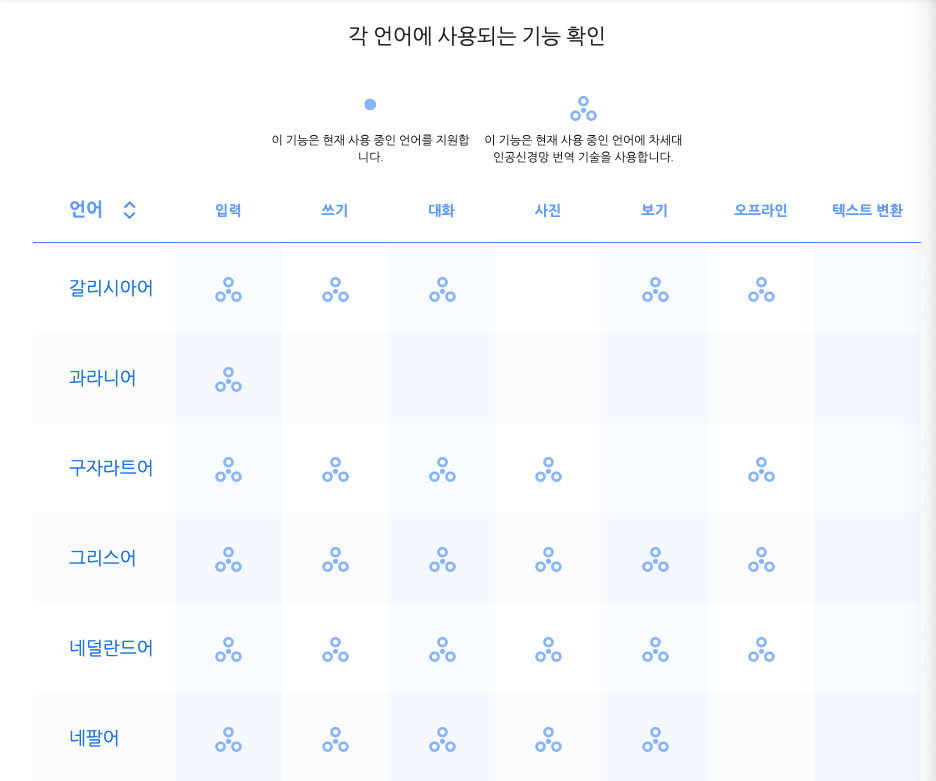Open the 과라니어 language link
This screenshot has width=936, height=781.
(x=103, y=378)
